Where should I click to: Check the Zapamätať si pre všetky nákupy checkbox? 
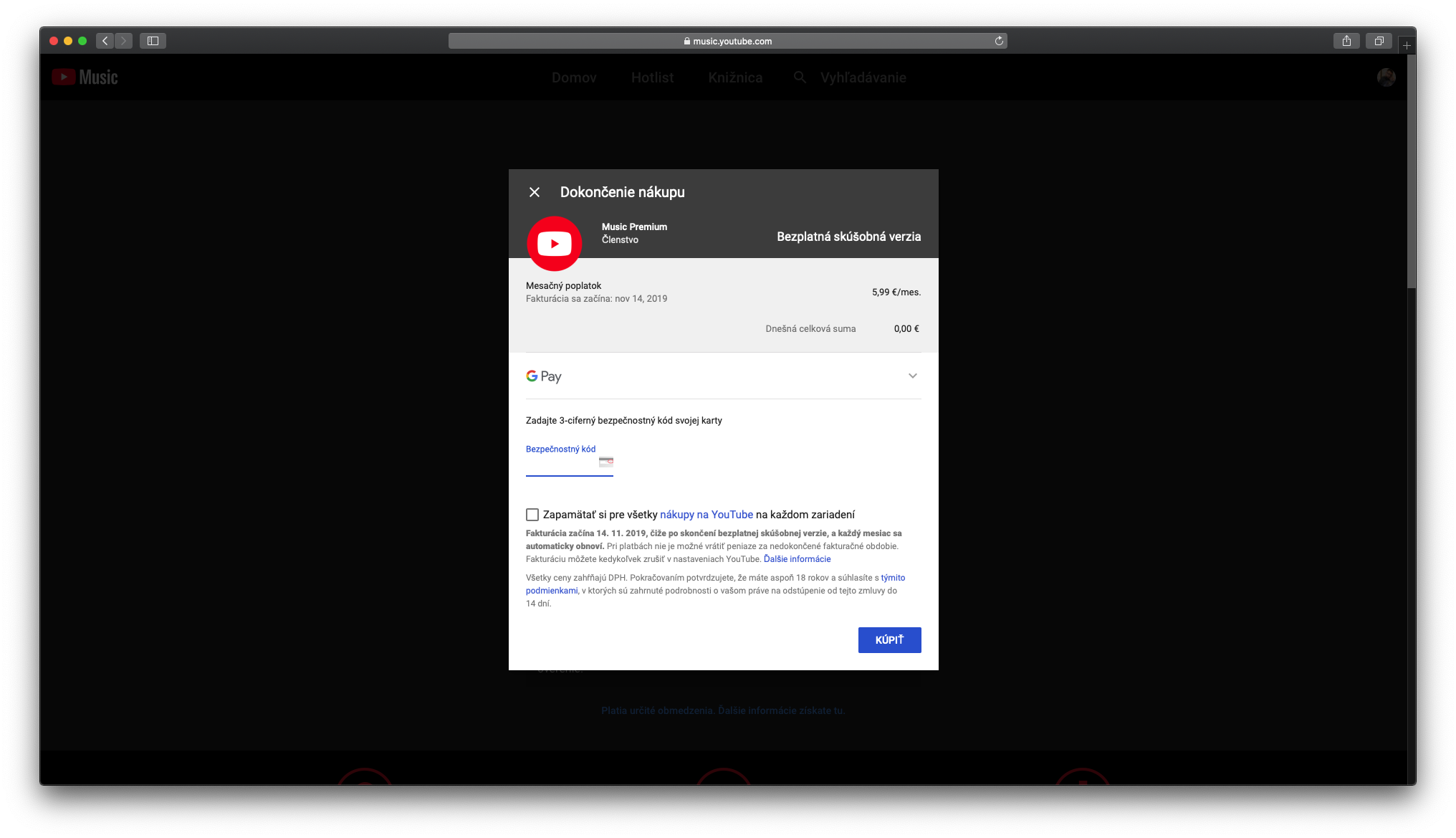pyautogui.click(x=532, y=515)
